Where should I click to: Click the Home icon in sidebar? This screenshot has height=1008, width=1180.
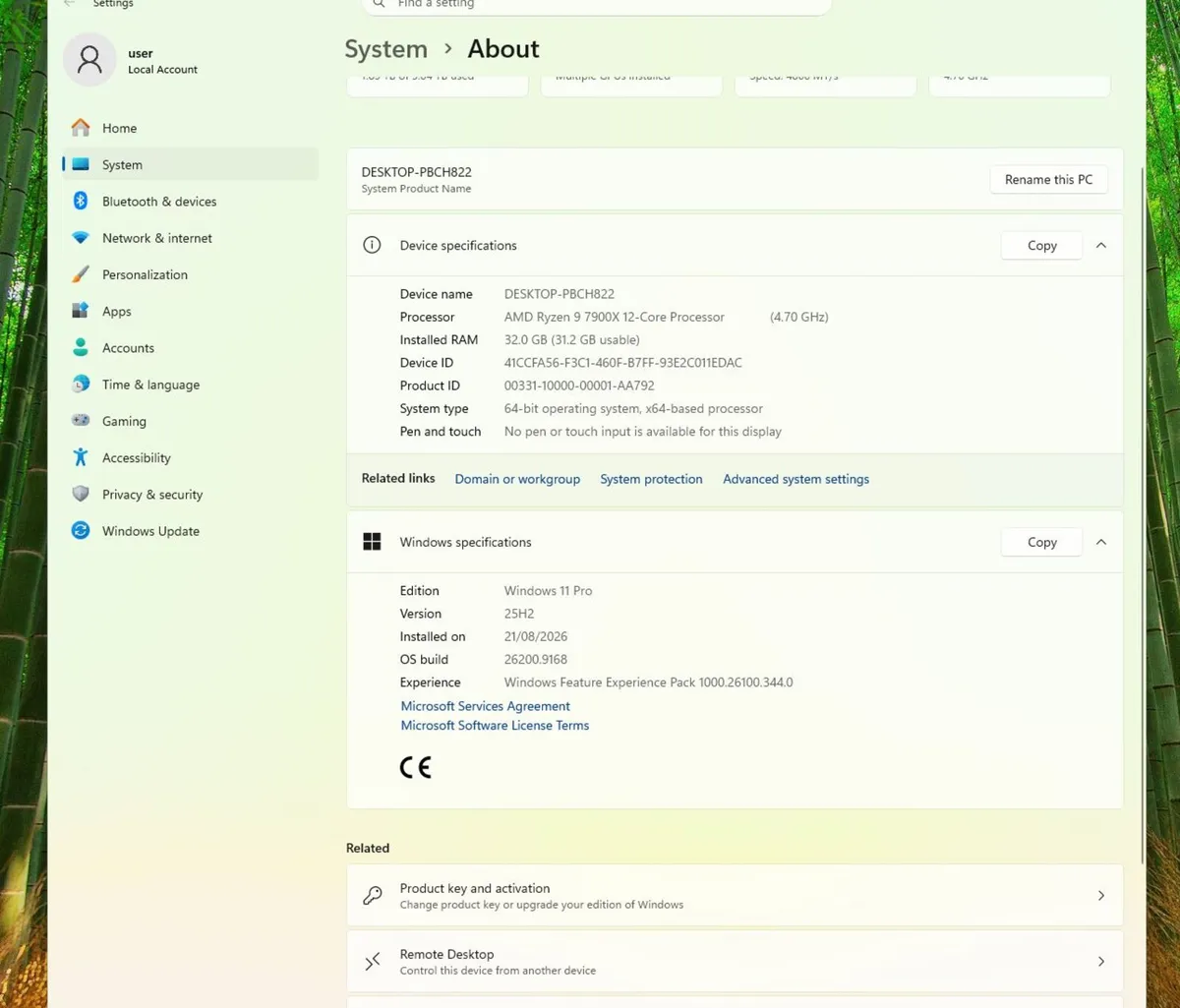[x=81, y=128]
